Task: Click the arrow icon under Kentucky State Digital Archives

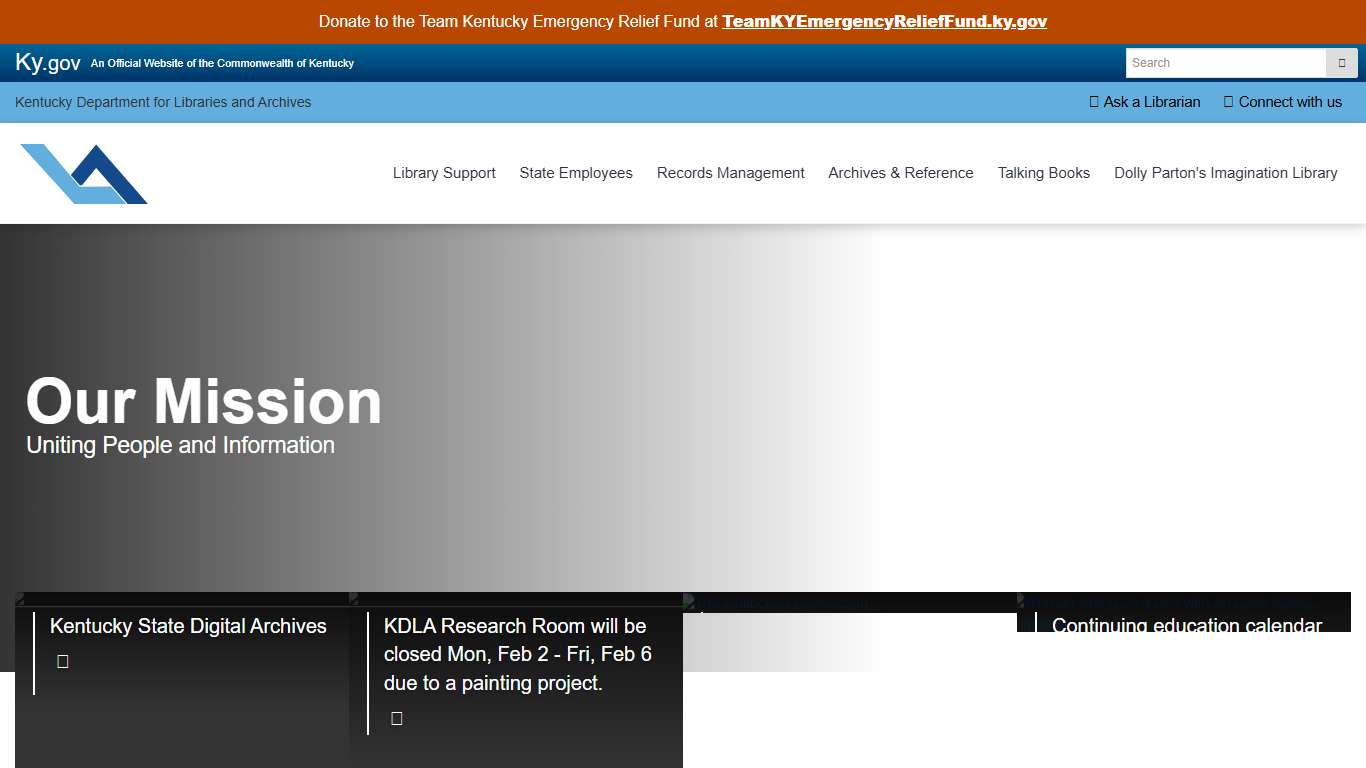Action: (63, 661)
